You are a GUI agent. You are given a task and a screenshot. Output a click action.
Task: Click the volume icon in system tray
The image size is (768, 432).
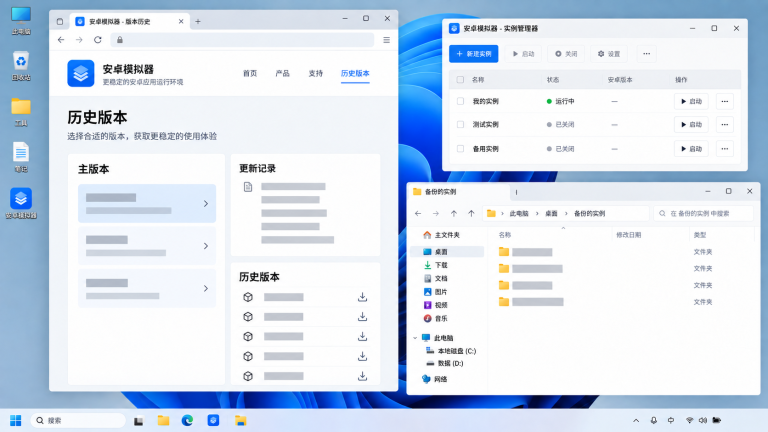coord(703,420)
